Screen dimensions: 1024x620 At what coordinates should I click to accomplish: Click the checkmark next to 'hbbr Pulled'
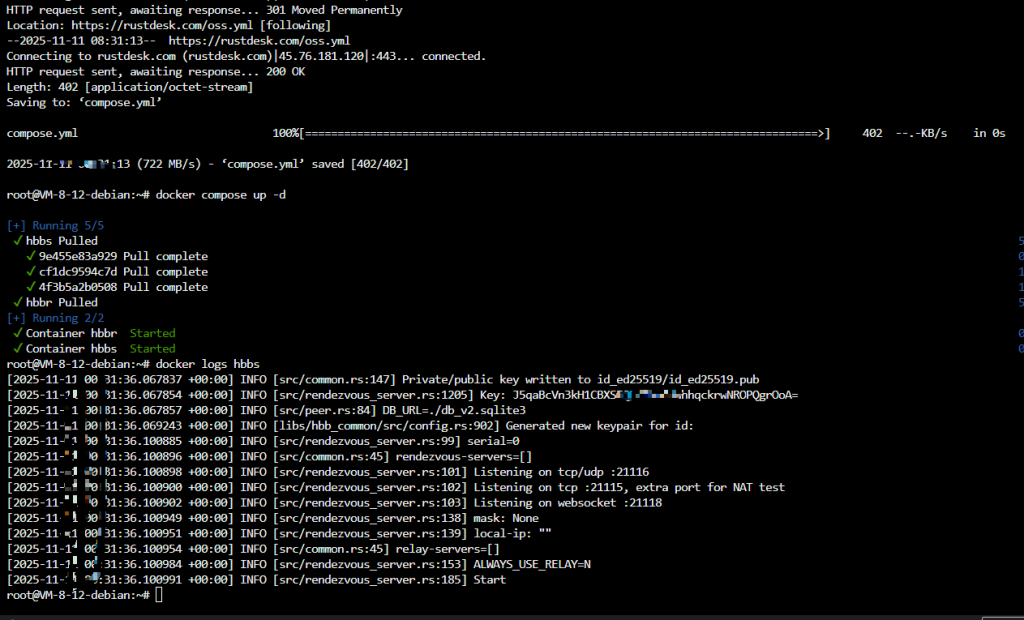(18, 302)
